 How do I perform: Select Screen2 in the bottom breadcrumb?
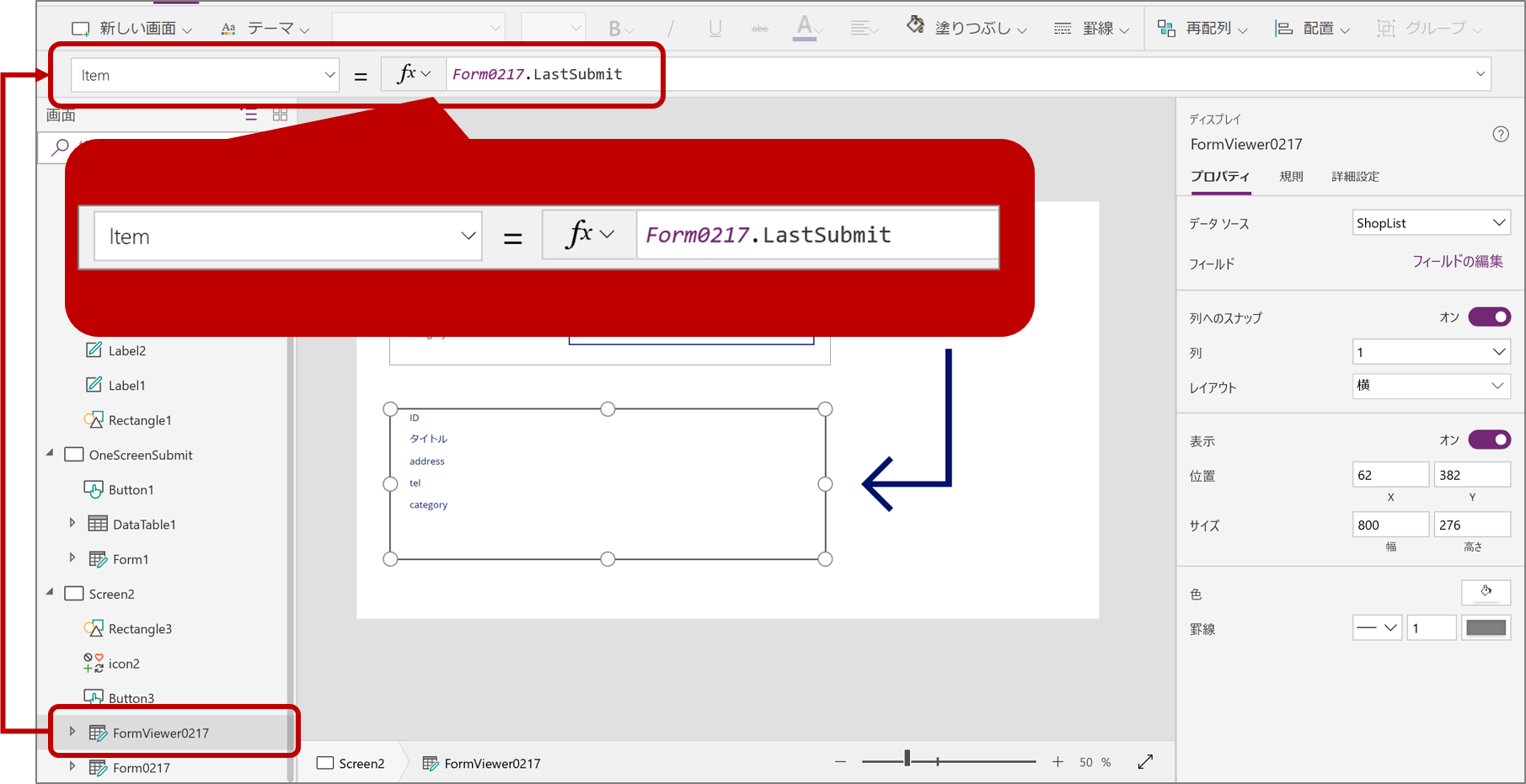click(x=361, y=763)
